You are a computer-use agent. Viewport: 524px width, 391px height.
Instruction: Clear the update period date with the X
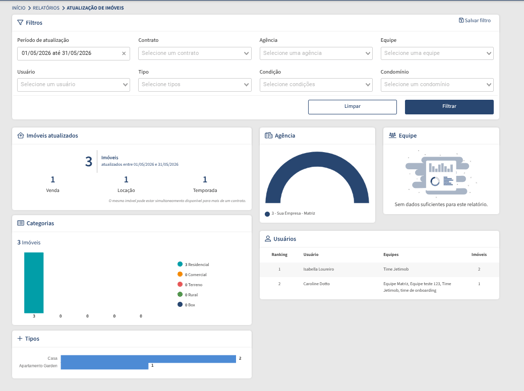(124, 53)
